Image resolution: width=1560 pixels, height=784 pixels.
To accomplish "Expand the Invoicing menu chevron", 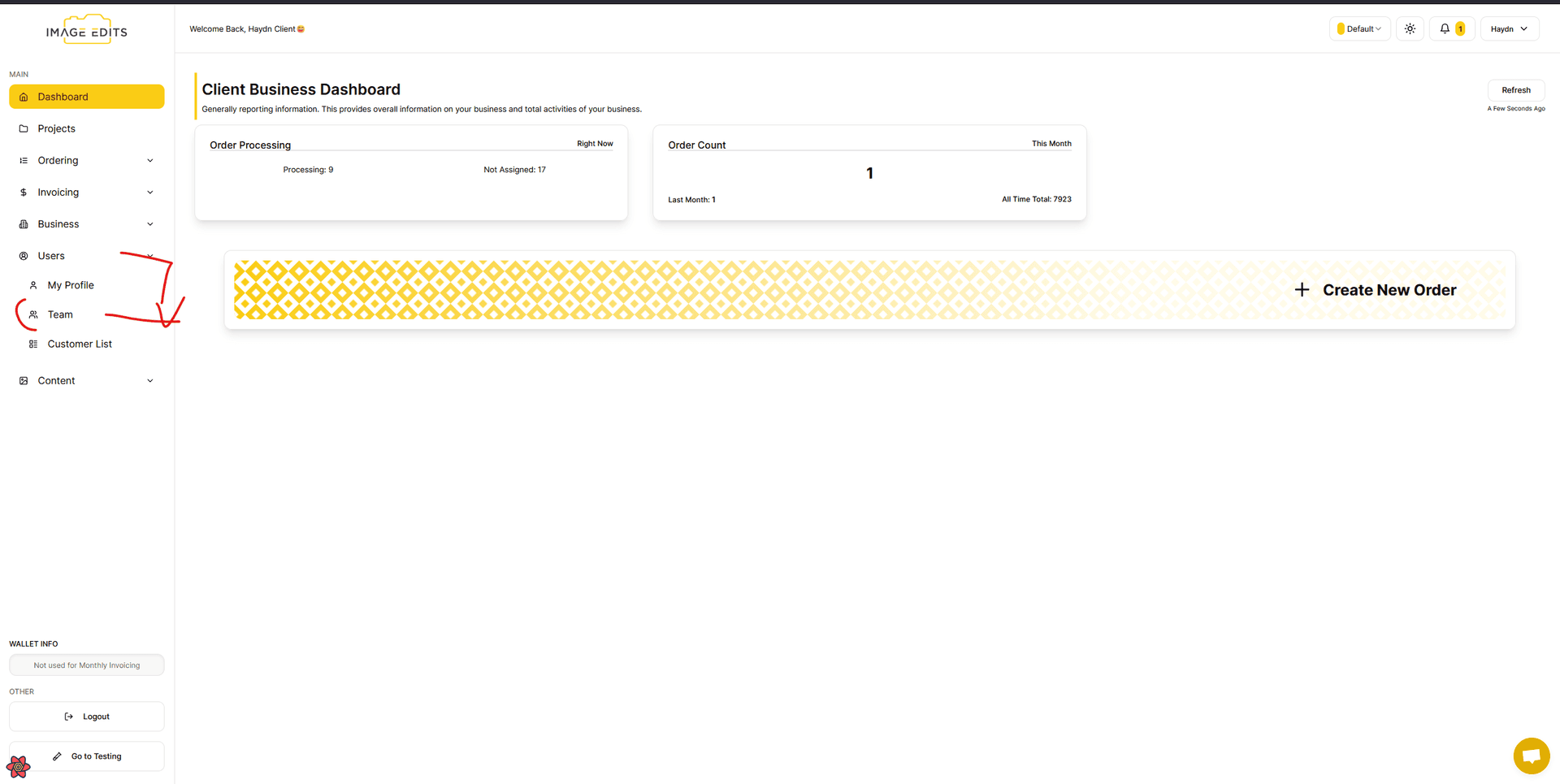I will pos(150,193).
